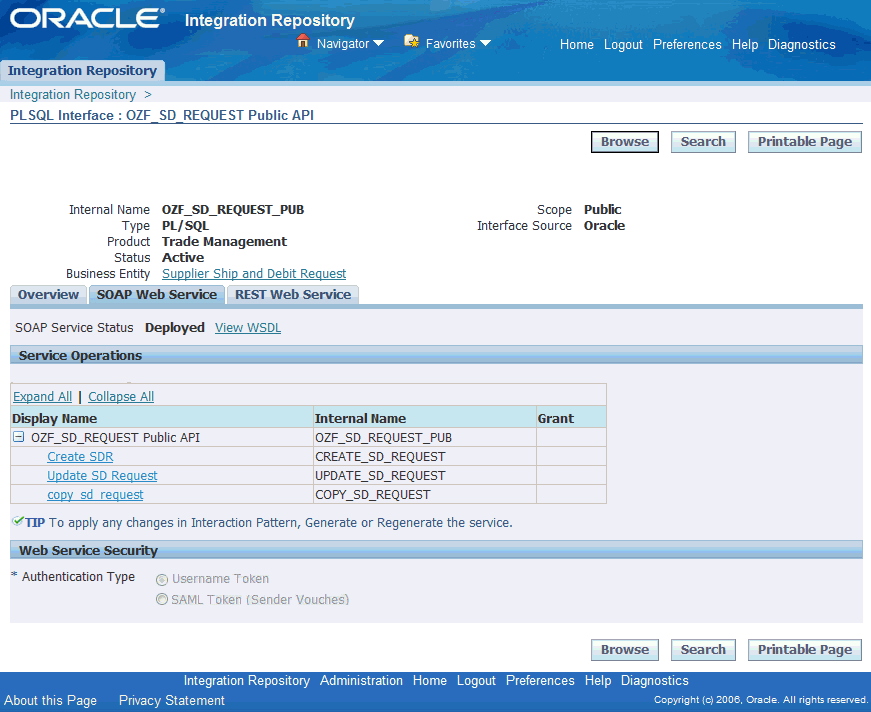Click the page title PLSQL Interface heading

pyautogui.click(x=162, y=115)
